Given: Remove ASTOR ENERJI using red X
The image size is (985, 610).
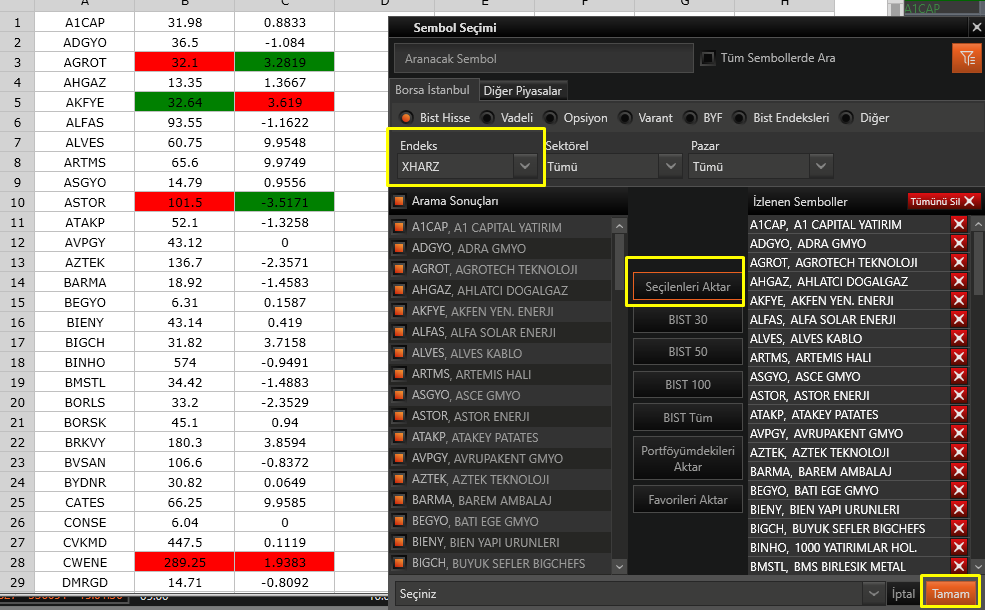Looking at the screenshot, I should point(959,396).
